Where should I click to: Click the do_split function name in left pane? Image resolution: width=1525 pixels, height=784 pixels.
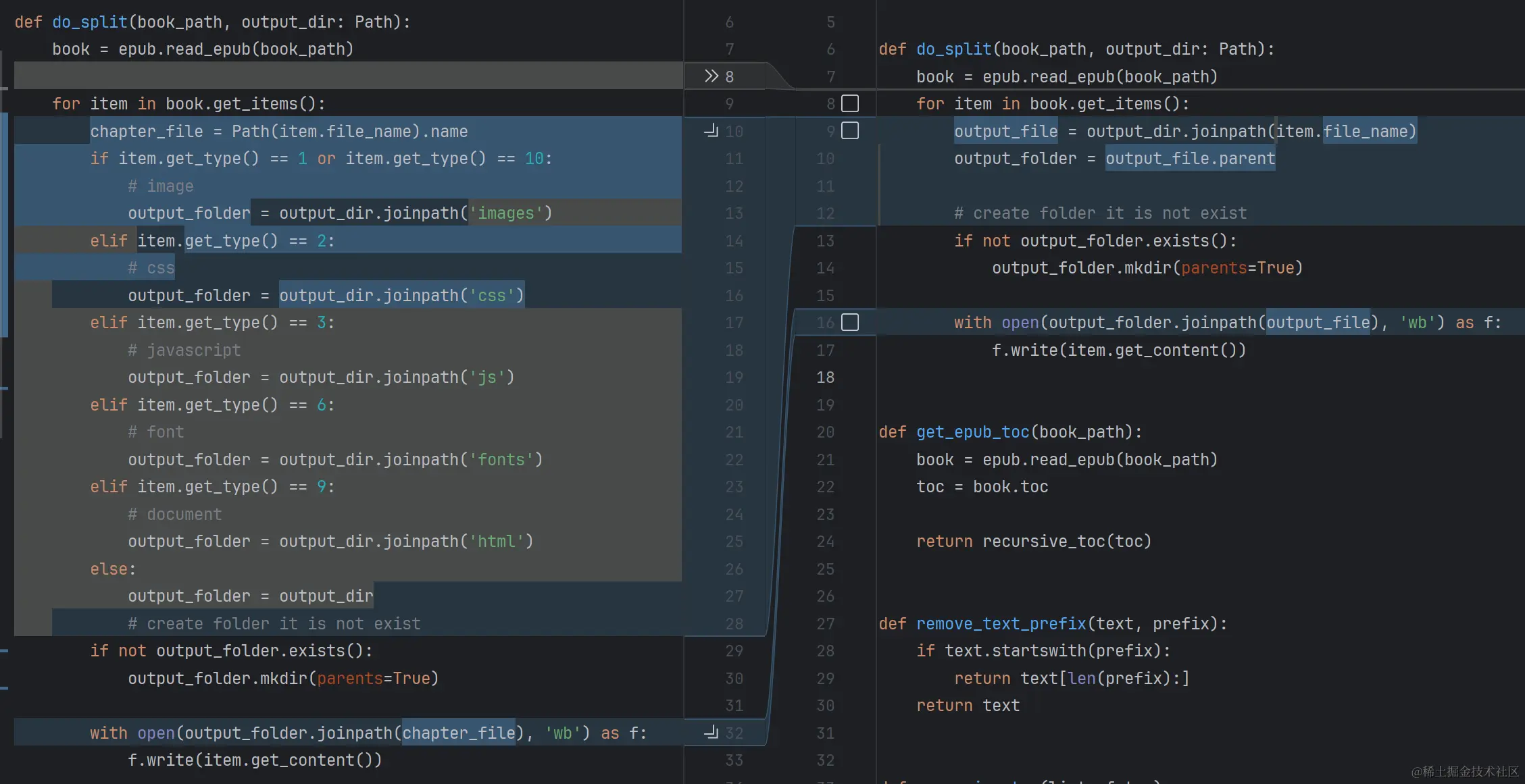tap(90, 22)
